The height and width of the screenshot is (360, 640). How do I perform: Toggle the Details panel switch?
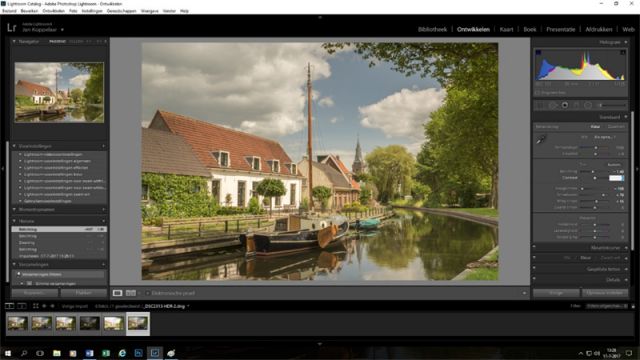(x=534, y=279)
